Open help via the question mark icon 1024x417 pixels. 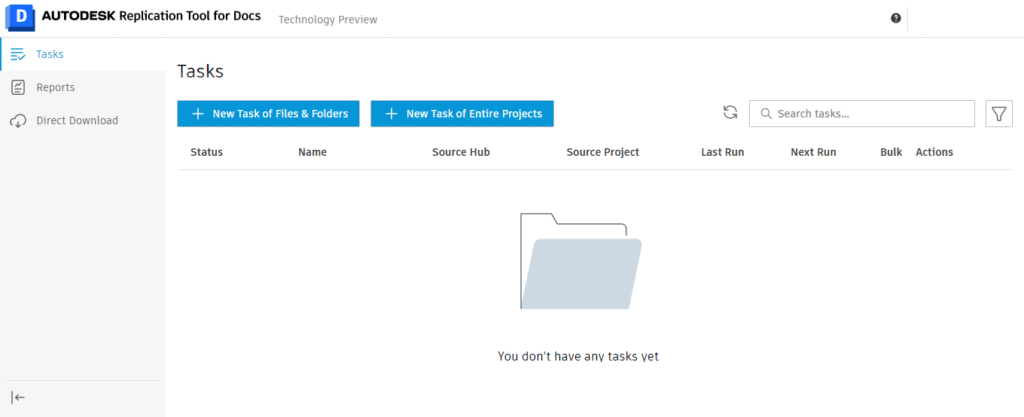(896, 18)
